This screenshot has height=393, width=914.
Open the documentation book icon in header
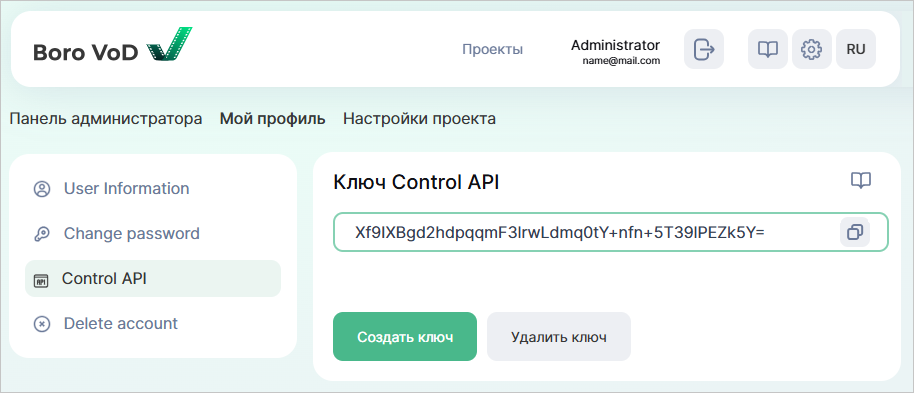768,49
